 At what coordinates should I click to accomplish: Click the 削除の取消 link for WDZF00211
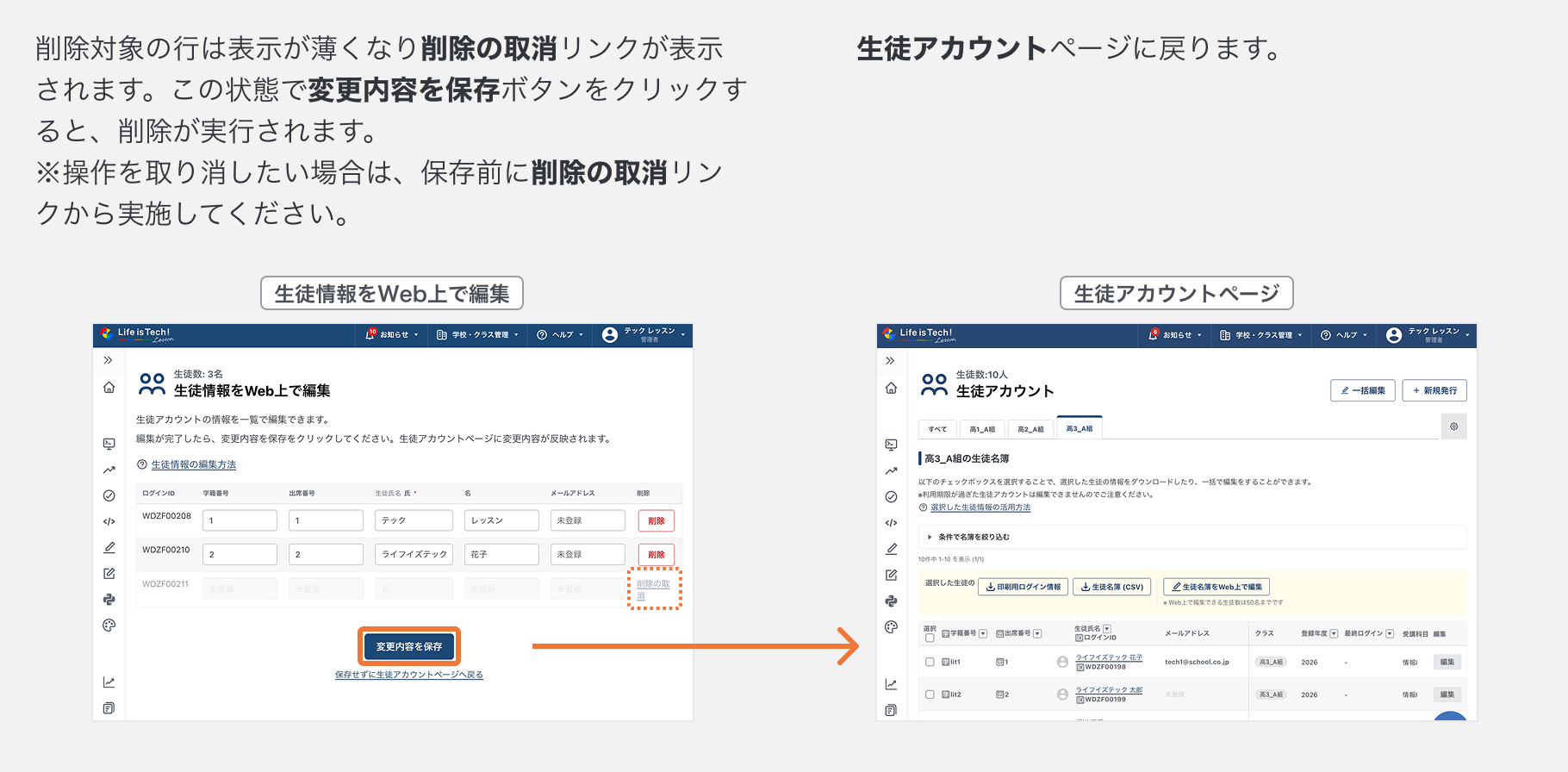point(653,589)
